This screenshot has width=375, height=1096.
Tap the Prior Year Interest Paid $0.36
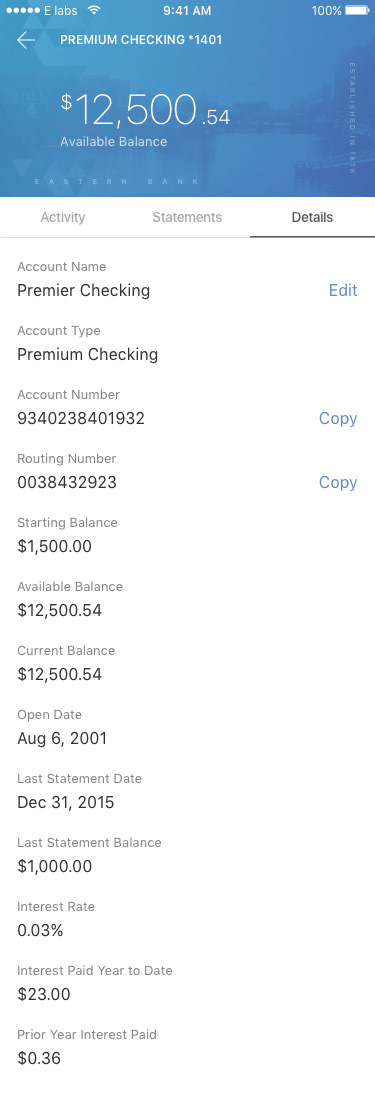tap(38, 1058)
